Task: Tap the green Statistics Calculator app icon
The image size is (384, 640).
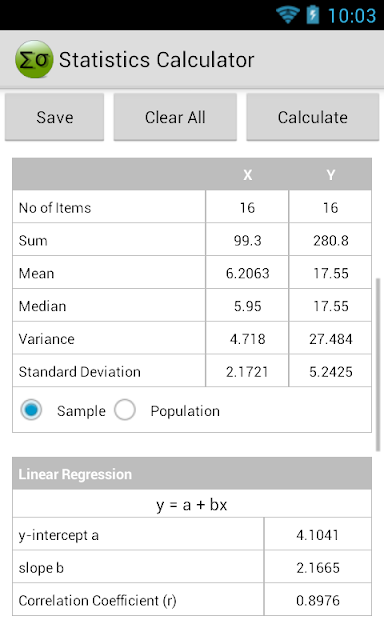Action: [x=34, y=60]
